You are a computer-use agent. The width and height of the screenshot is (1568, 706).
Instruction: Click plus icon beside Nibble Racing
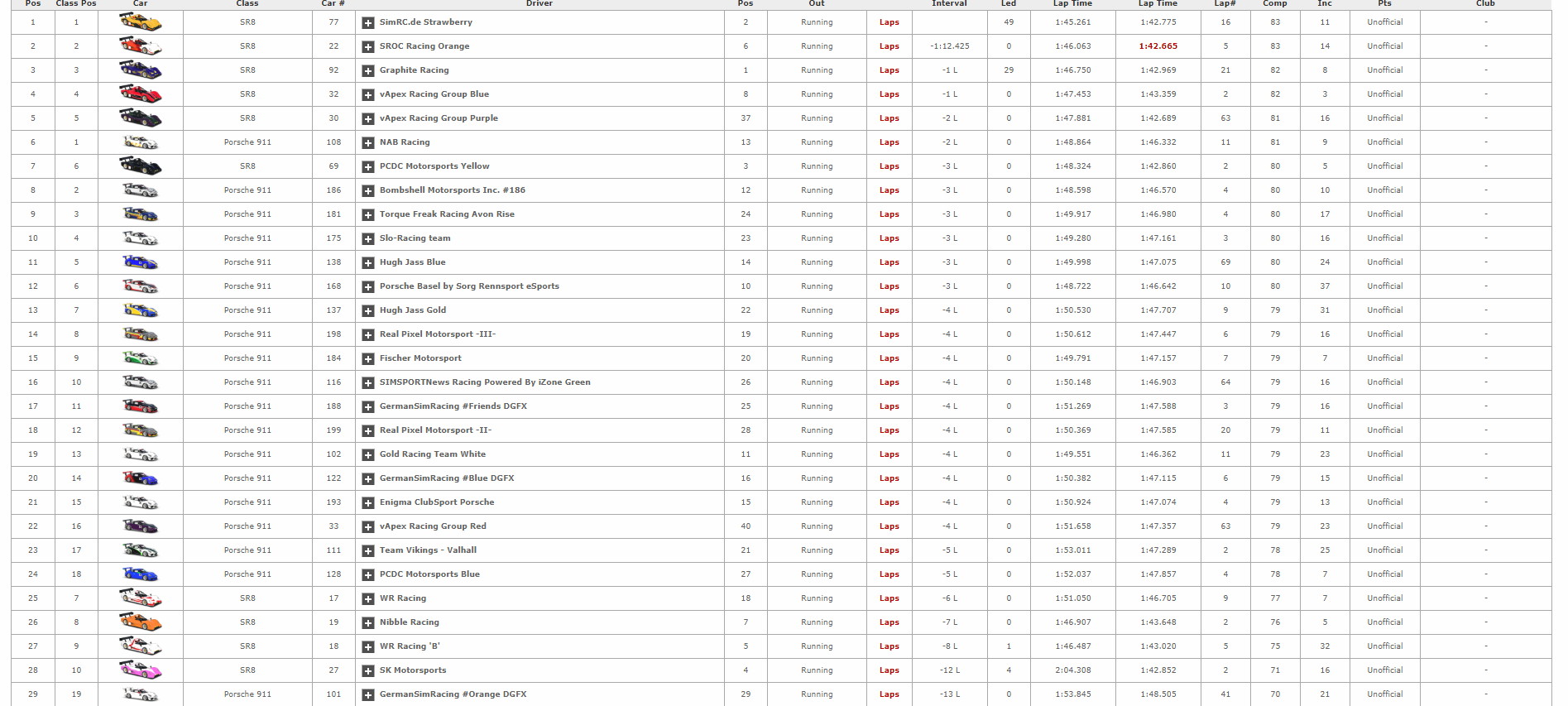[368, 623]
